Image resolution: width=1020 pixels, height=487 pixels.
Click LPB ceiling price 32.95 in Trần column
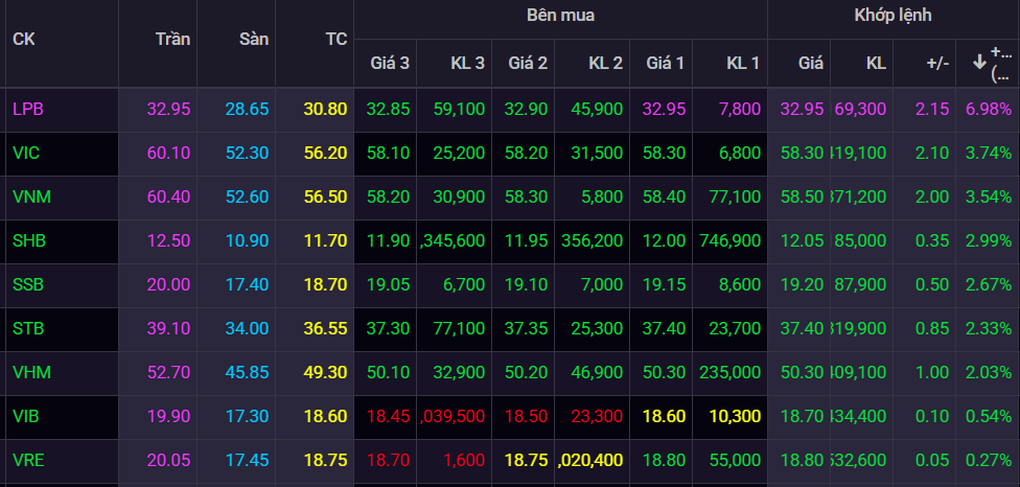point(168,109)
